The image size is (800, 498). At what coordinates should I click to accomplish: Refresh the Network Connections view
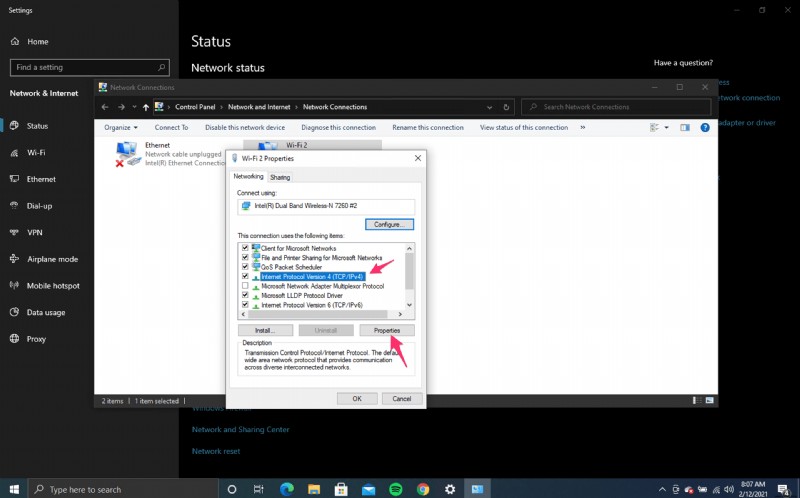(x=506, y=107)
